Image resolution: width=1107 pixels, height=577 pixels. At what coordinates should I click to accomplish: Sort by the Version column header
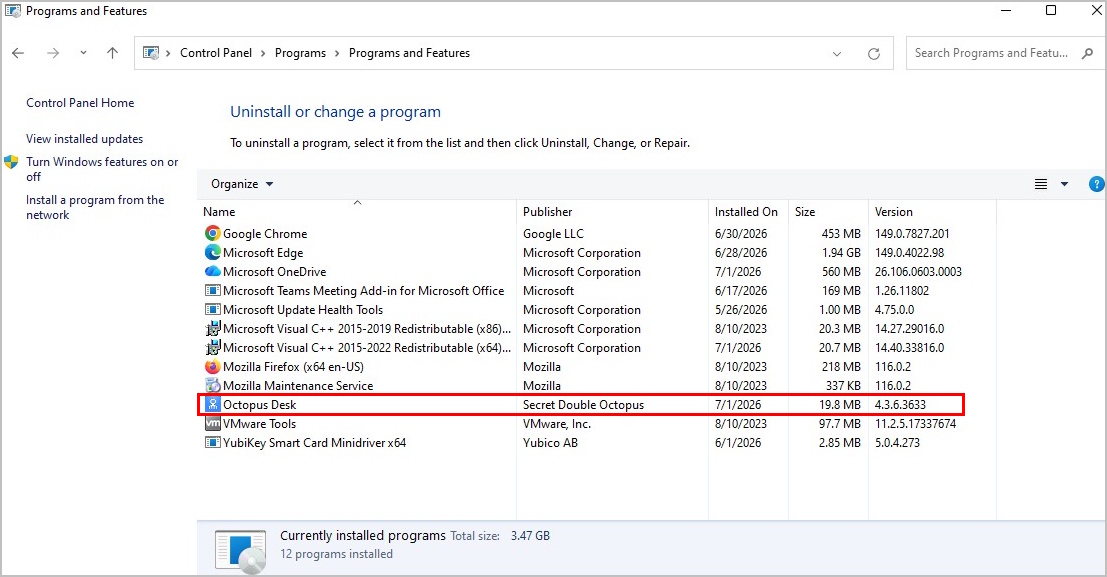click(x=894, y=212)
